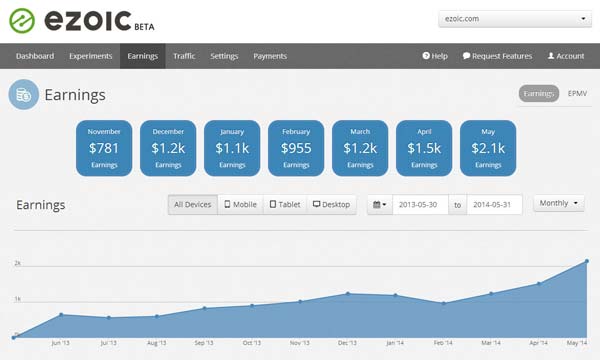Click the Apr '14 data point on chart
The width and height of the screenshot is (600, 360).
539,284
